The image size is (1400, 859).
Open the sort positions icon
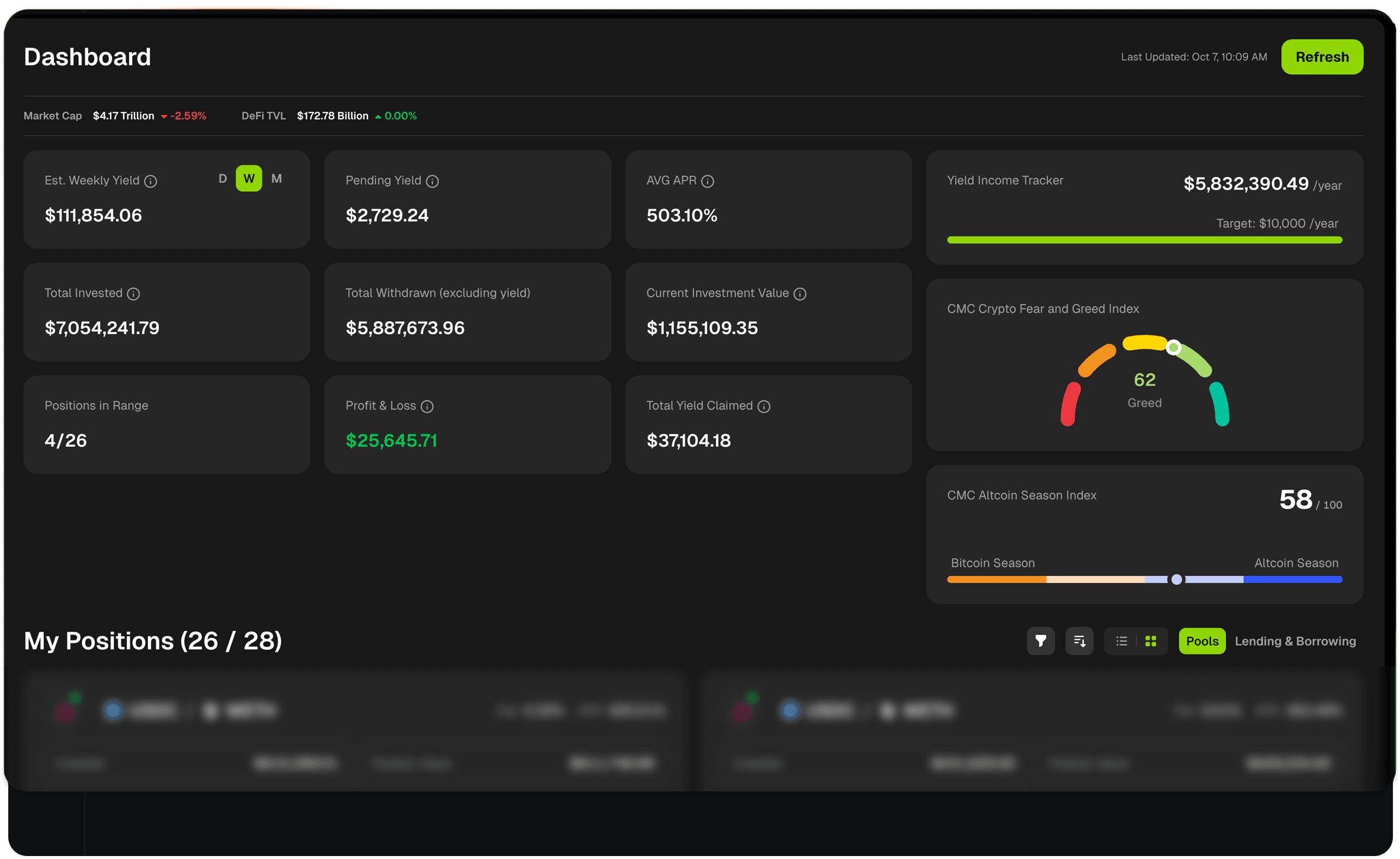click(x=1079, y=641)
